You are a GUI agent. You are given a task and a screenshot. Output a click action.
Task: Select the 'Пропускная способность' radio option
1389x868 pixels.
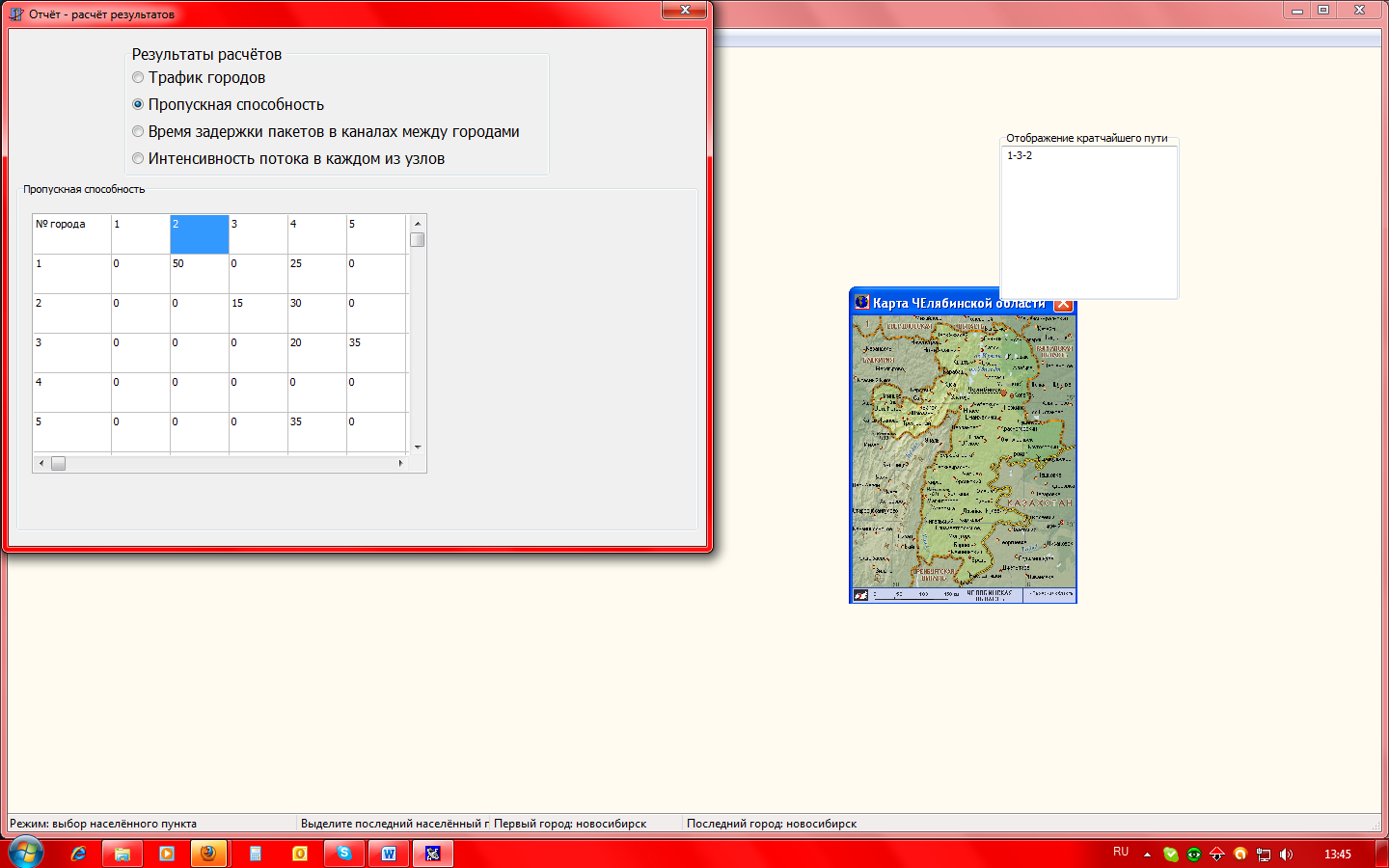138,105
